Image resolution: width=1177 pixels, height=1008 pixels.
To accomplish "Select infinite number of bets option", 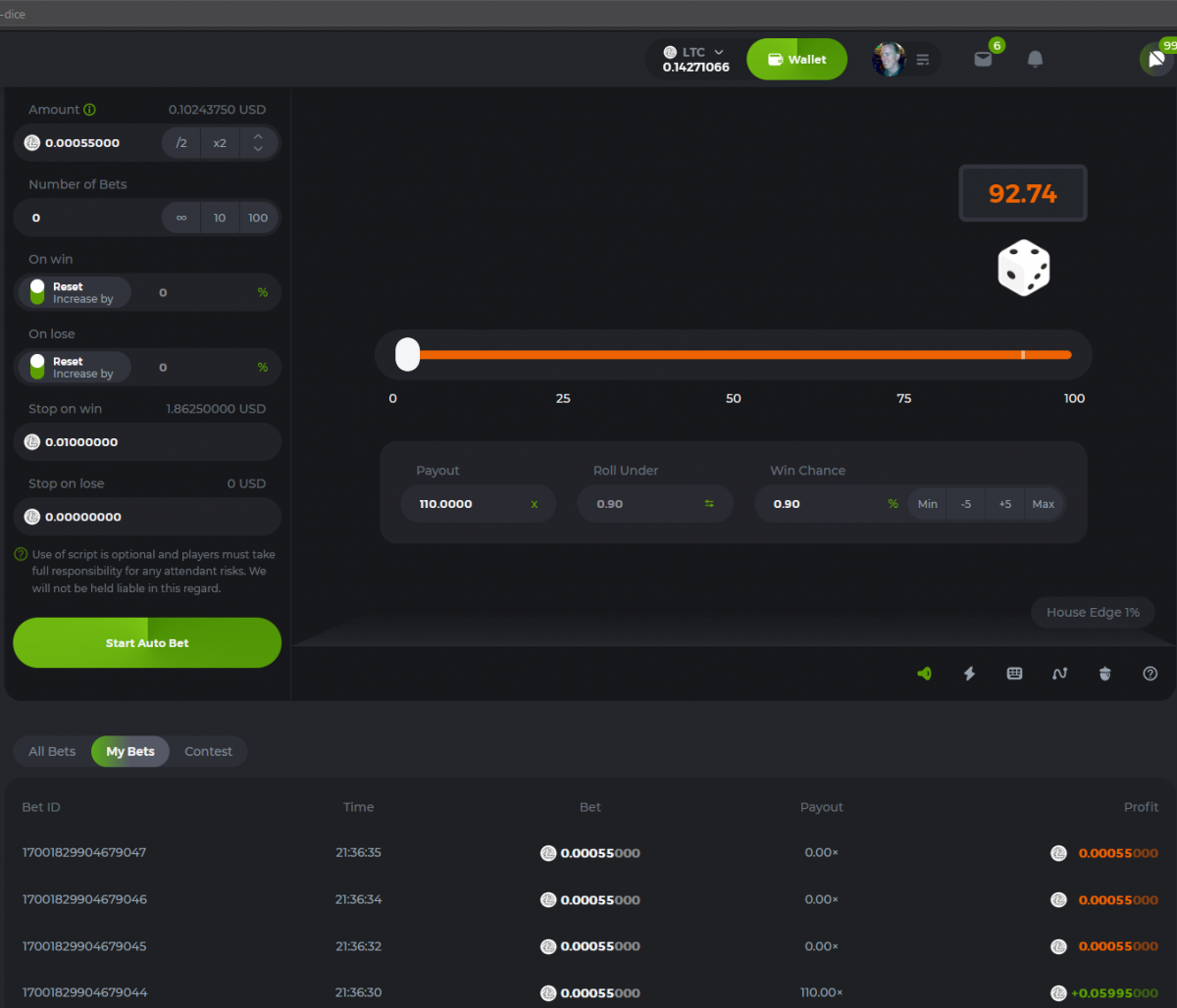I will 181,218.
